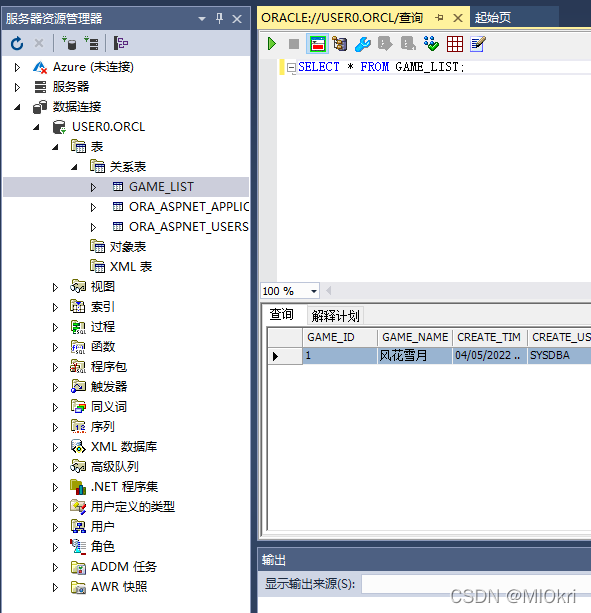Select the ORACLE://USER0.ORCL/查询 tab
Image resolution: width=591 pixels, height=613 pixels.
342,18
